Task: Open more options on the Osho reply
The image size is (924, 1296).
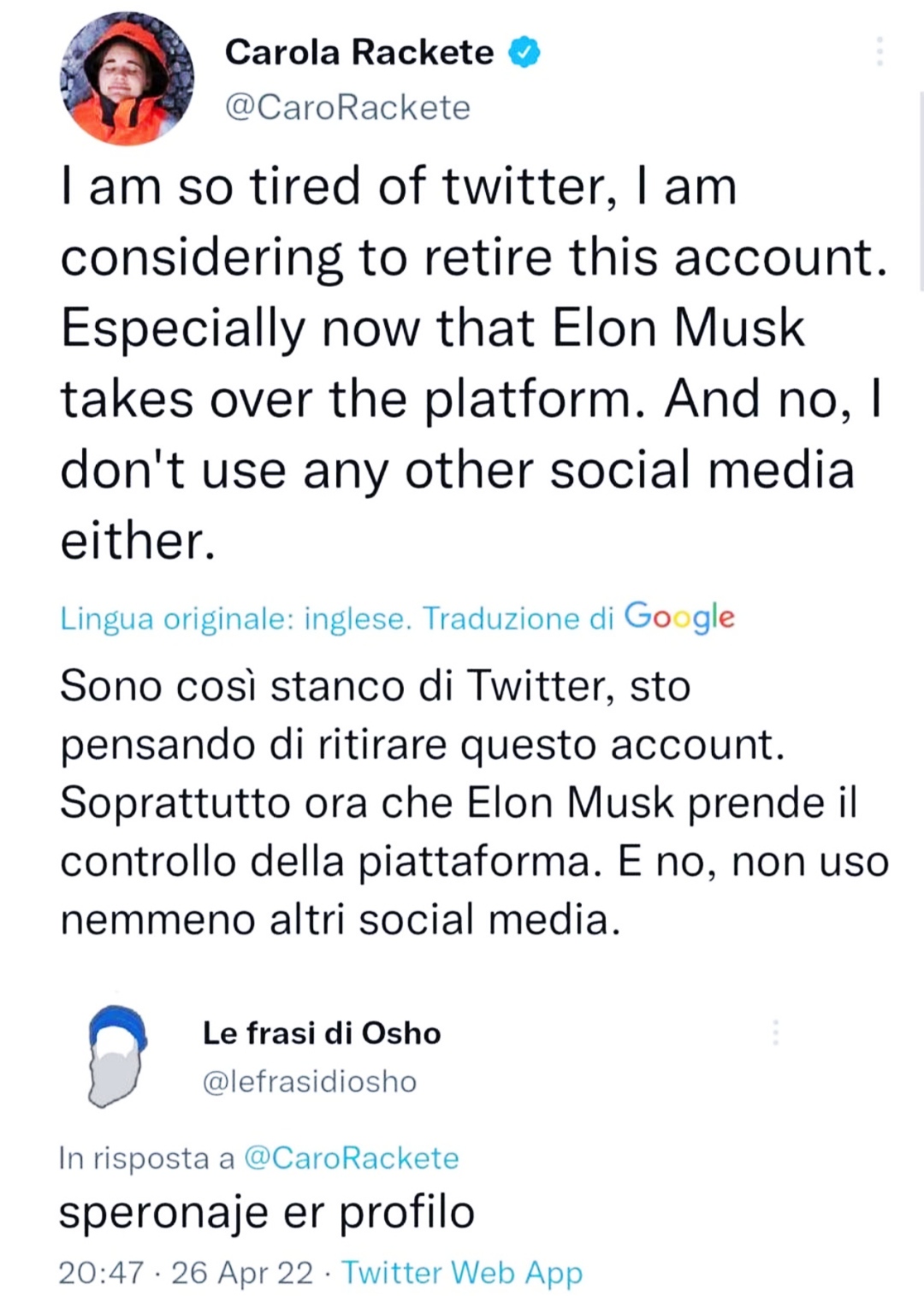Action: (x=775, y=1033)
